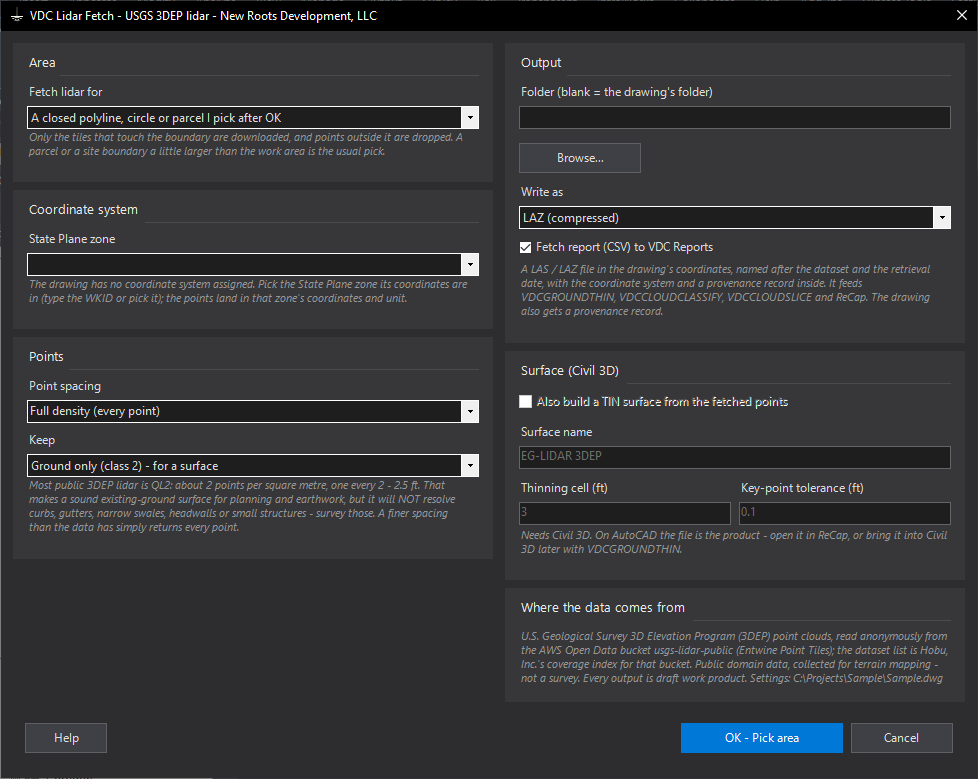978x779 pixels.
Task: Click the State Plane zone label
Action: coord(72,239)
